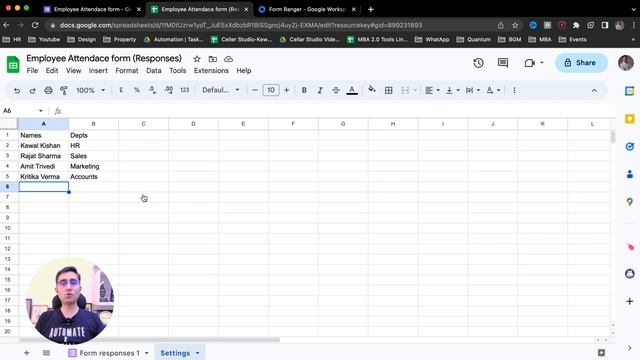Open the all sheets list icon

tap(46, 353)
